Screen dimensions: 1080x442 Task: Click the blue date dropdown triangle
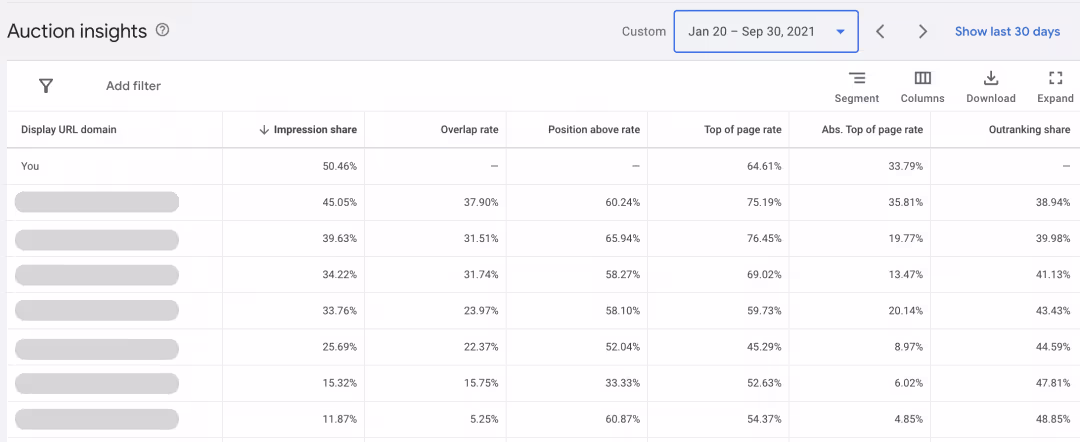[x=840, y=32]
